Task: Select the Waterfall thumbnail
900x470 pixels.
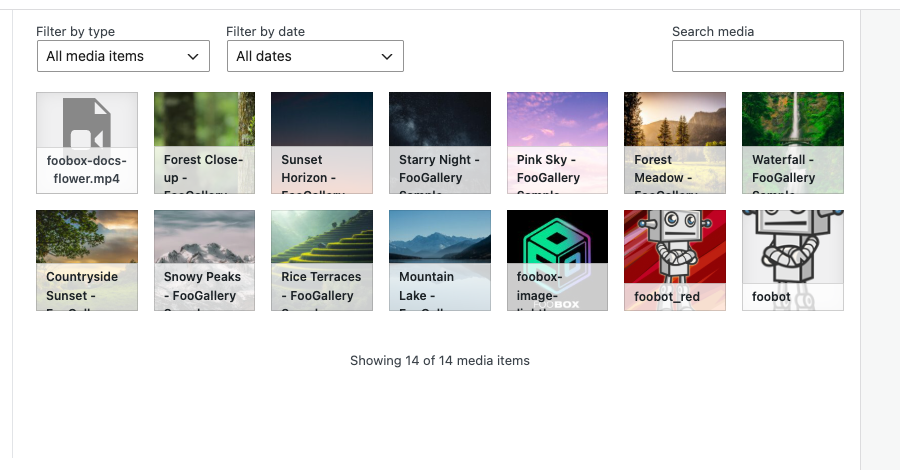Action: click(x=793, y=143)
